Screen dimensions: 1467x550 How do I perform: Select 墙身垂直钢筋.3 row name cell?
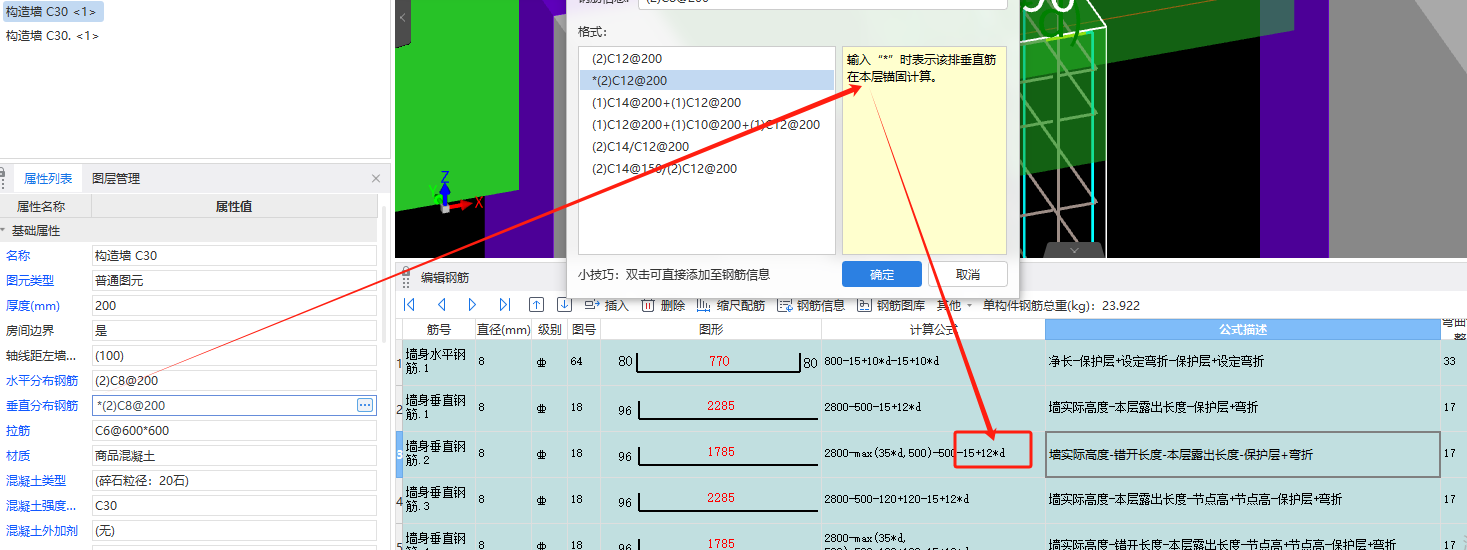point(438,499)
